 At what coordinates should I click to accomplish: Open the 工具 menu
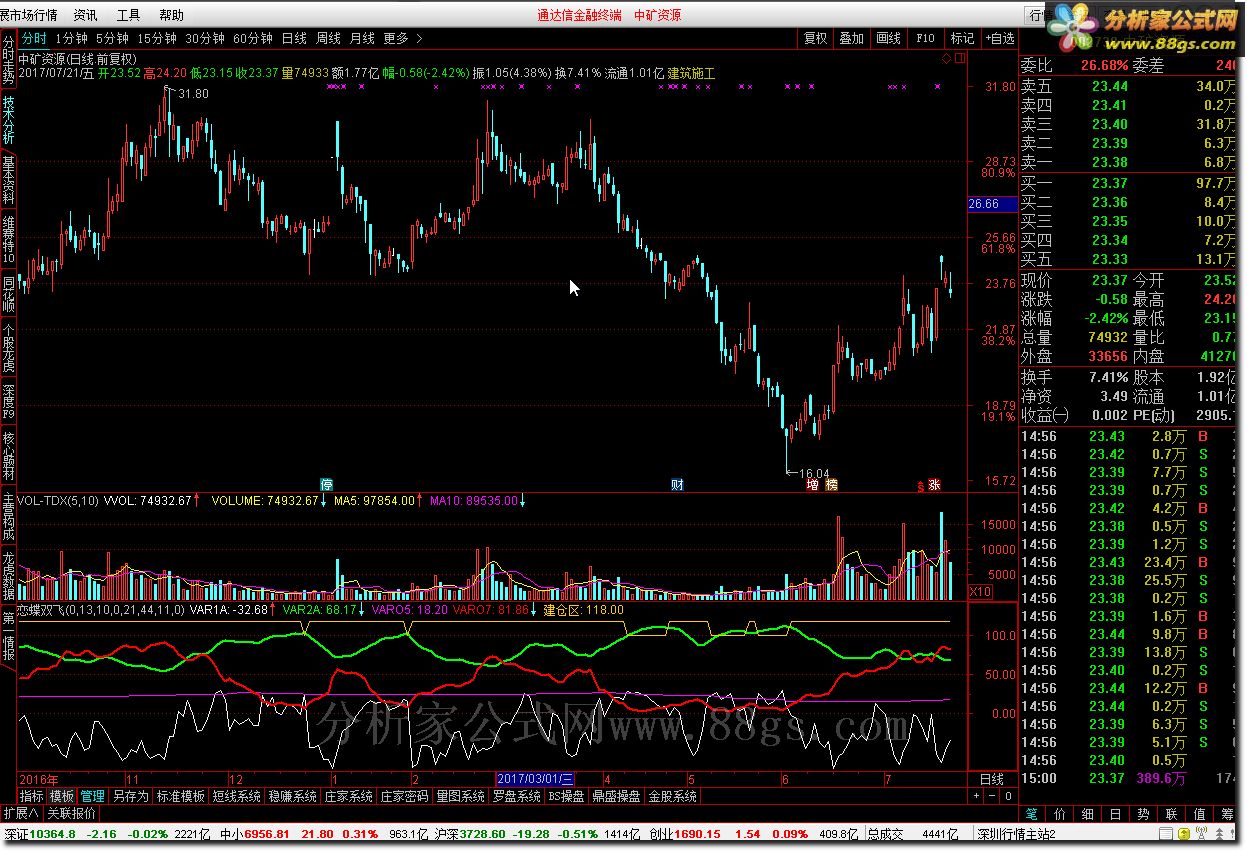(x=128, y=15)
